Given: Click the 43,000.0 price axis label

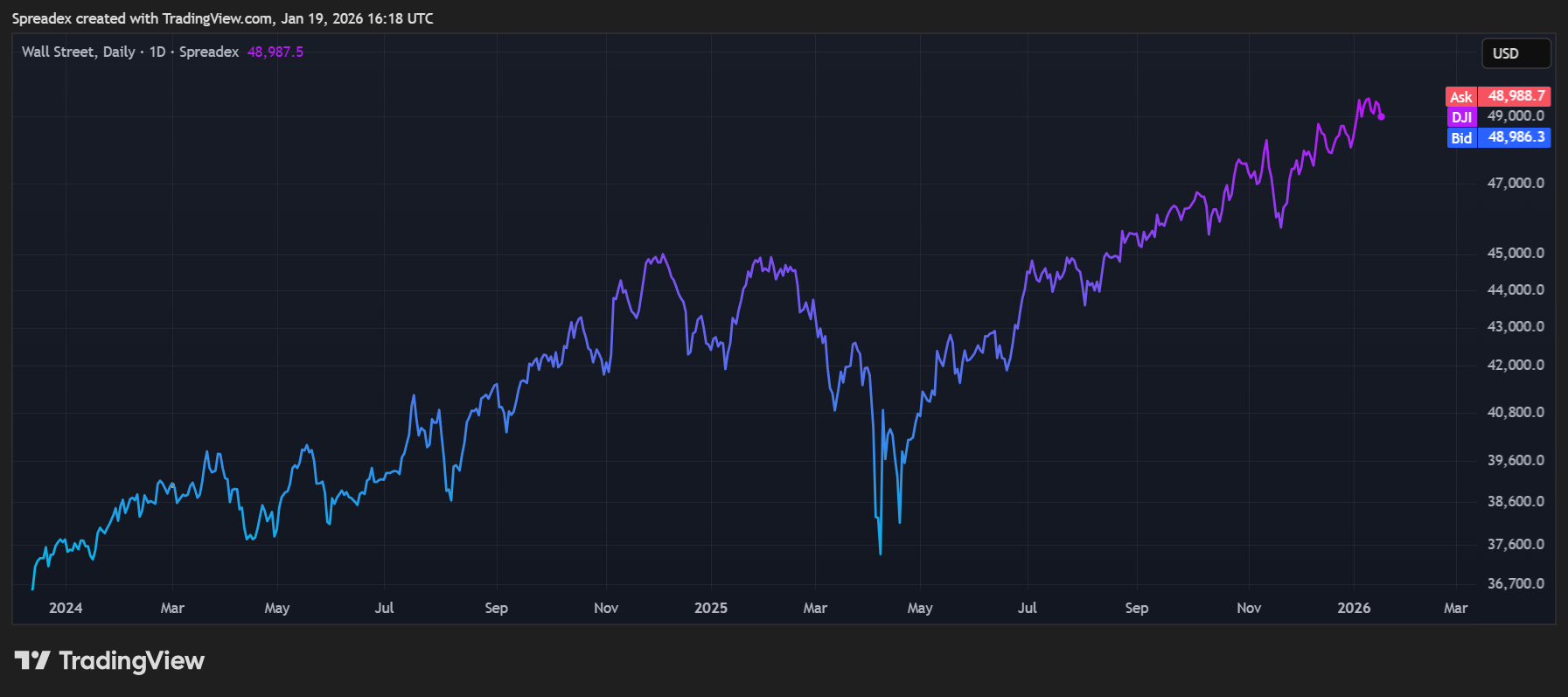Looking at the screenshot, I should click(x=1516, y=326).
